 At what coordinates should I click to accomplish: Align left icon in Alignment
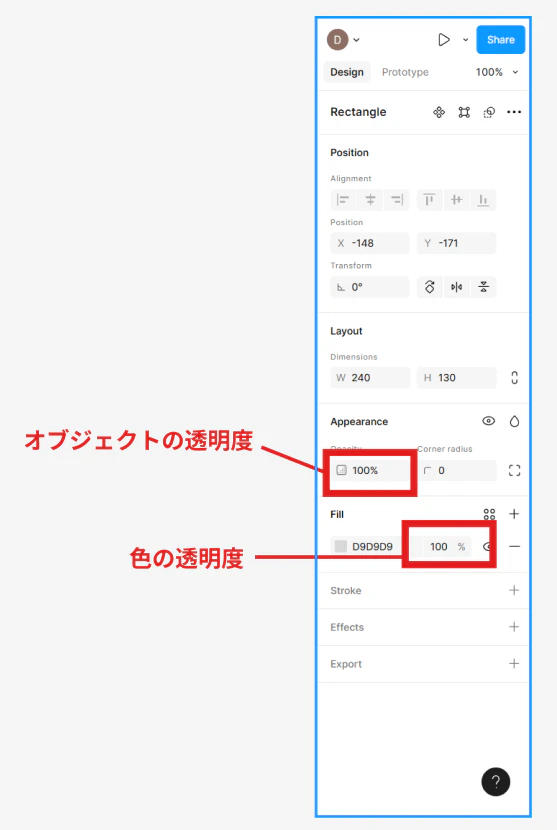pyautogui.click(x=343, y=200)
